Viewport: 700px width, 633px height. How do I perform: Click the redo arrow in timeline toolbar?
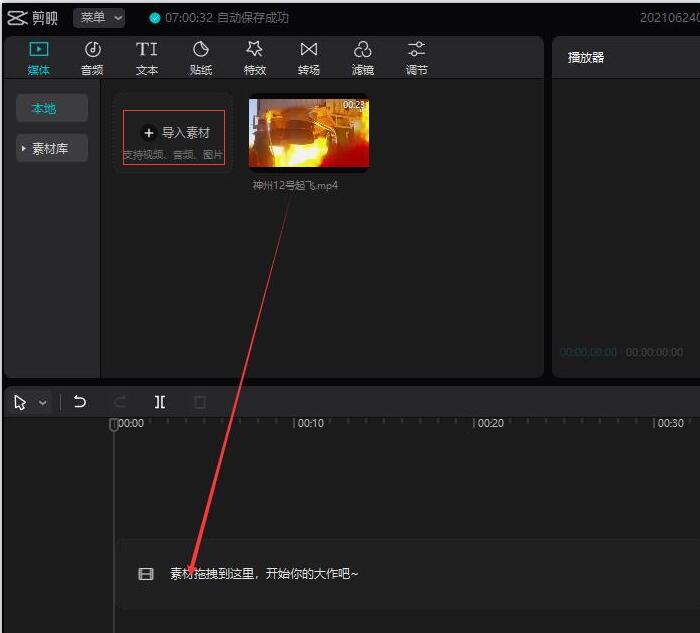pos(120,402)
